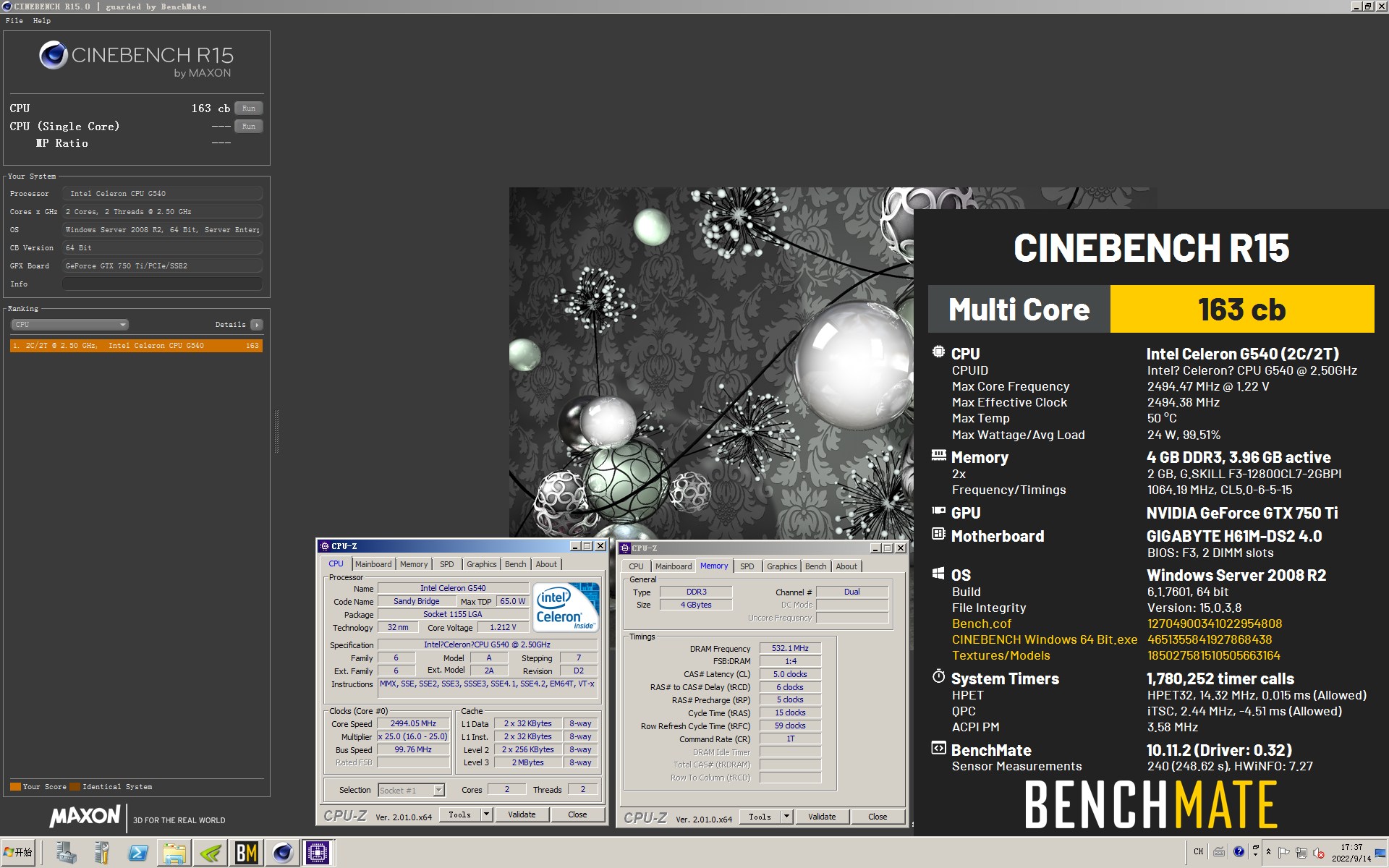The width and height of the screenshot is (1389, 868).
Task: Switch to Cinebench sphere icon on taskbar
Action: point(282,853)
